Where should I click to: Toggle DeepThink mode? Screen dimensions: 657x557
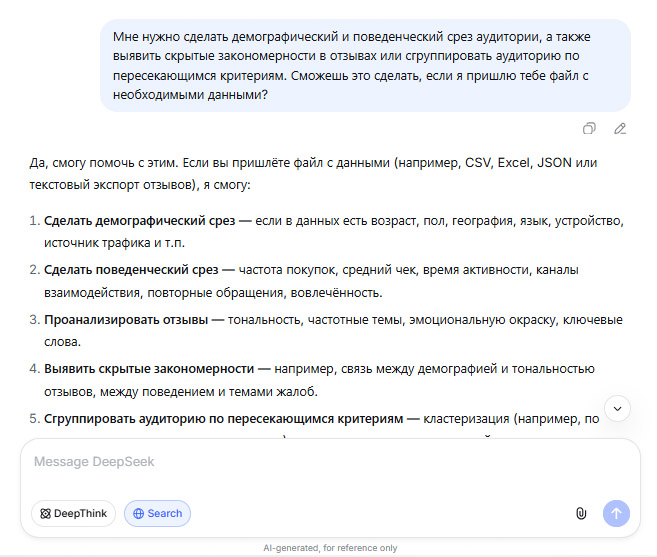(73, 513)
